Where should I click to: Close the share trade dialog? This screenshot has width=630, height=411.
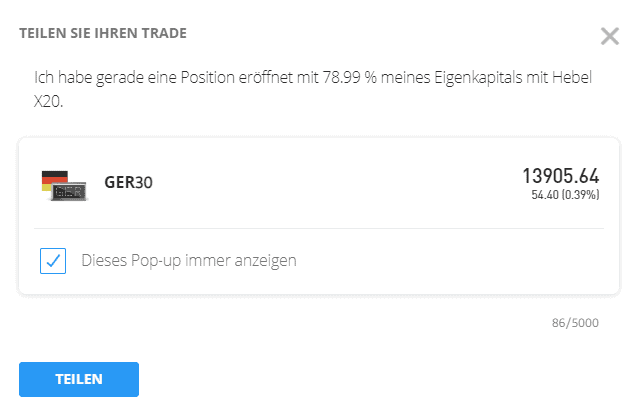609,37
